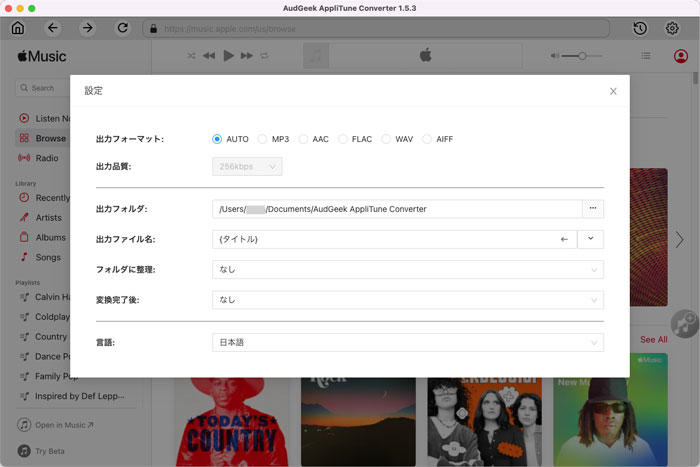Viewport: 700px width, 467px height.
Task: Click Open in Music link
Action: [55, 425]
